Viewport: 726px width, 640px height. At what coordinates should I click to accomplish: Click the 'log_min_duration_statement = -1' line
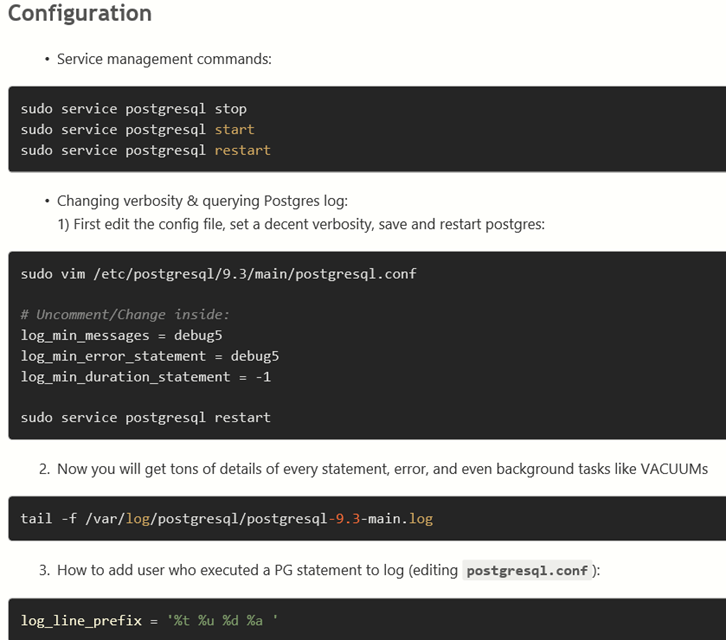click(145, 377)
